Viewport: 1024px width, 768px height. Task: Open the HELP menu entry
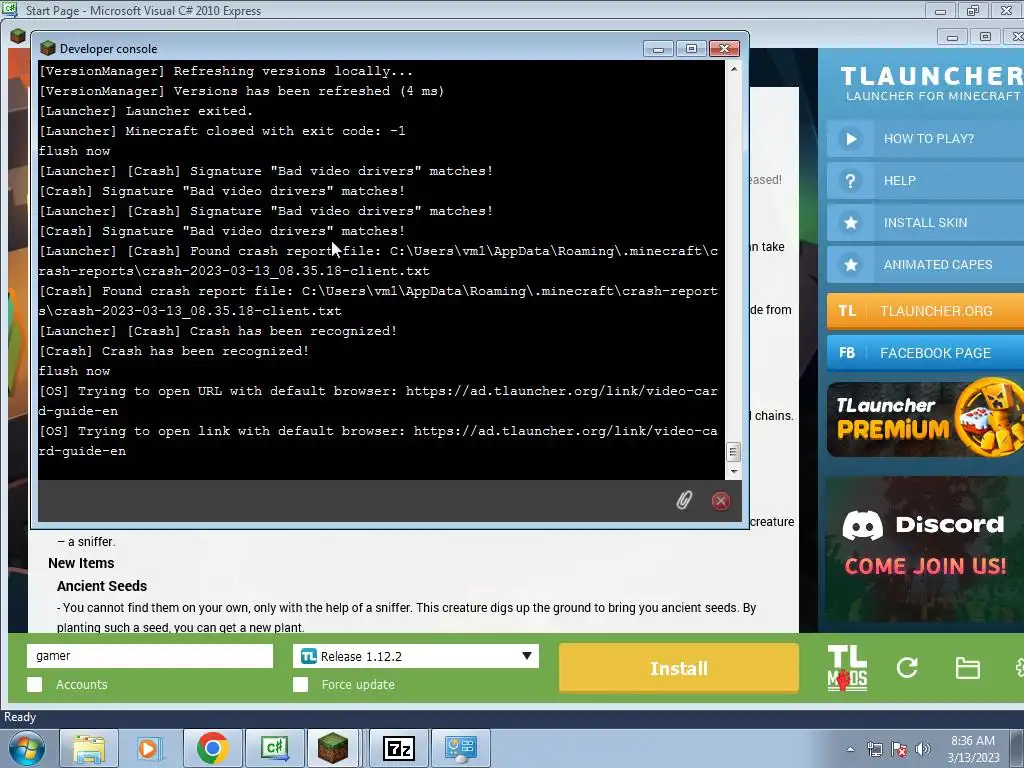point(925,181)
